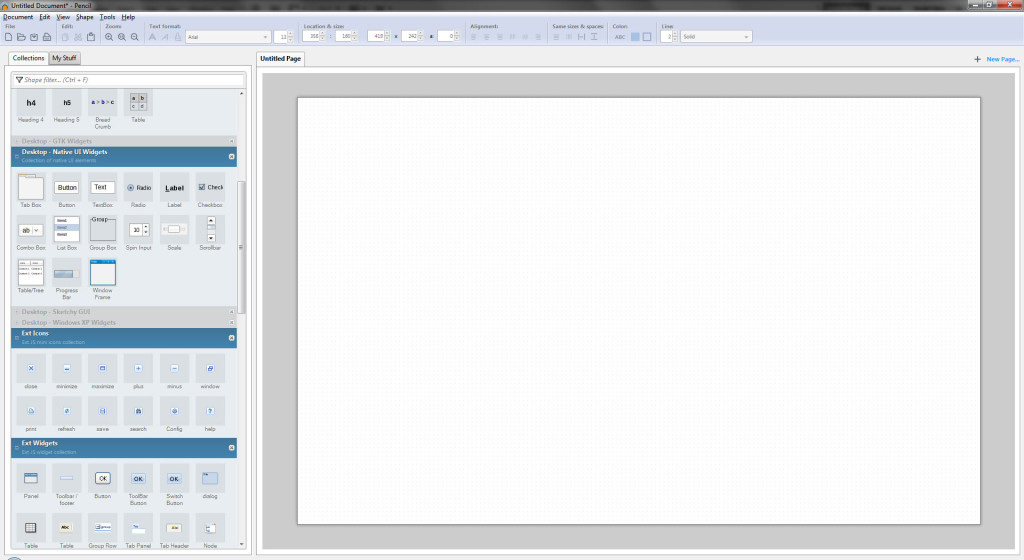Viewport: 1024px width, 560px height.
Task: Click the Paste clipboard toolbar icon
Action: [x=91, y=37]
